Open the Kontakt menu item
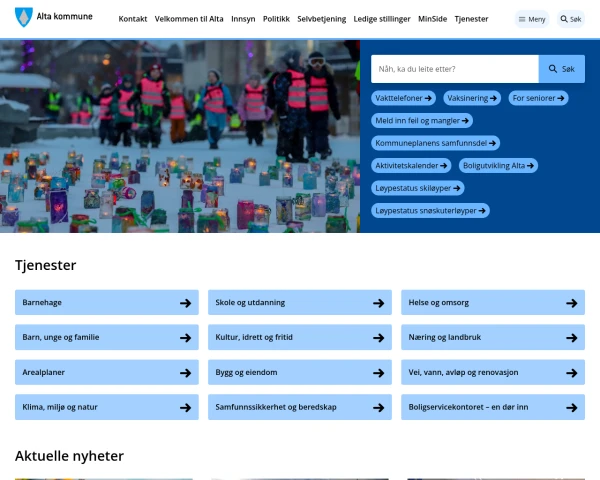Screen dimensions: 600x480 click(132, 19)
